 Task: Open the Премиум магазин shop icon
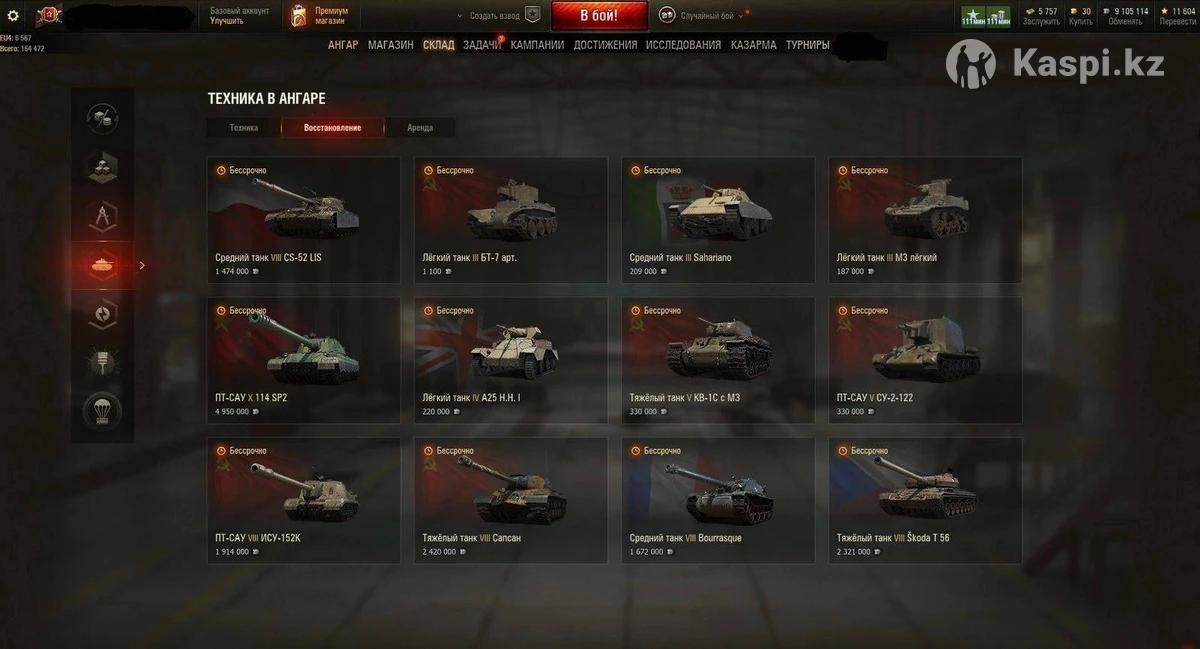click(298, 16)
